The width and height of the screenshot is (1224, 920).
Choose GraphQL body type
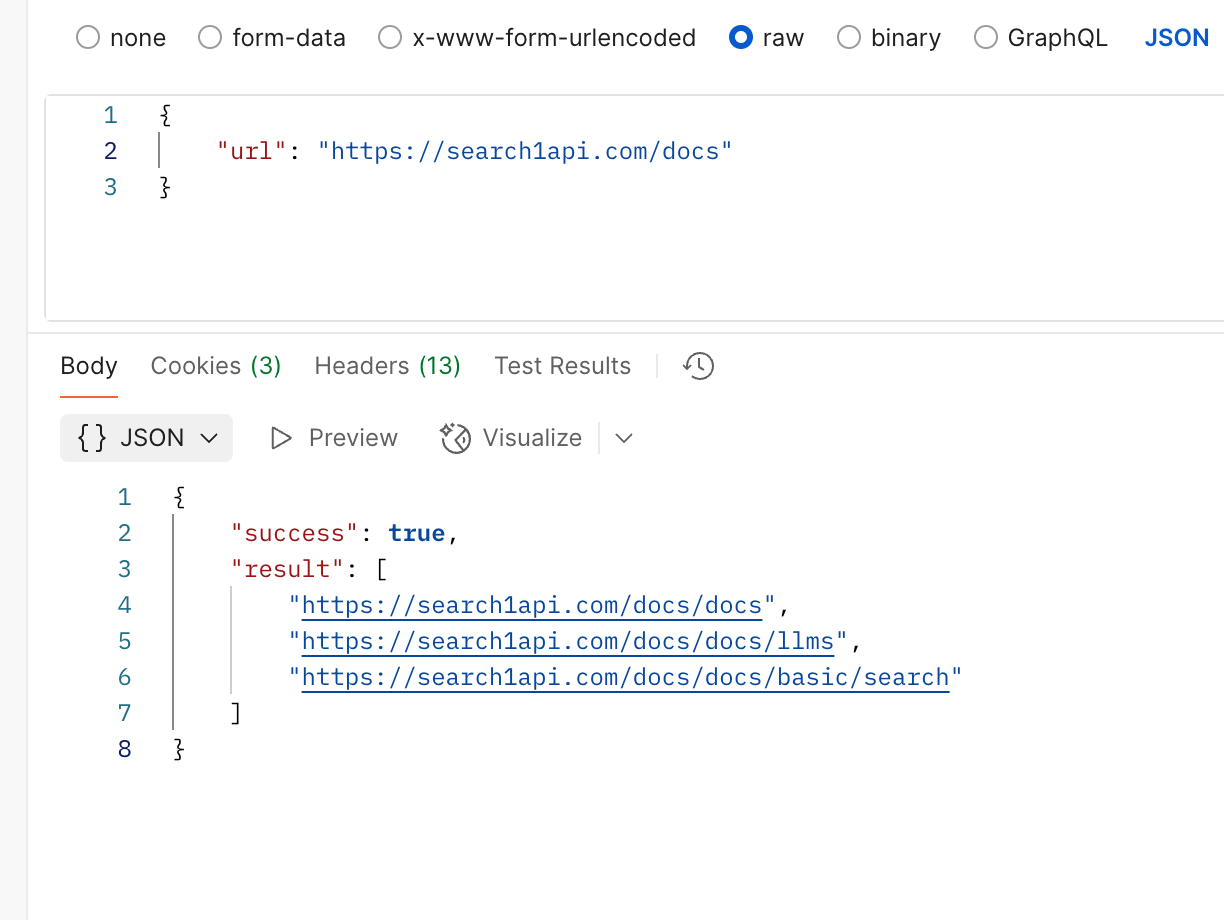coord(986,38)
